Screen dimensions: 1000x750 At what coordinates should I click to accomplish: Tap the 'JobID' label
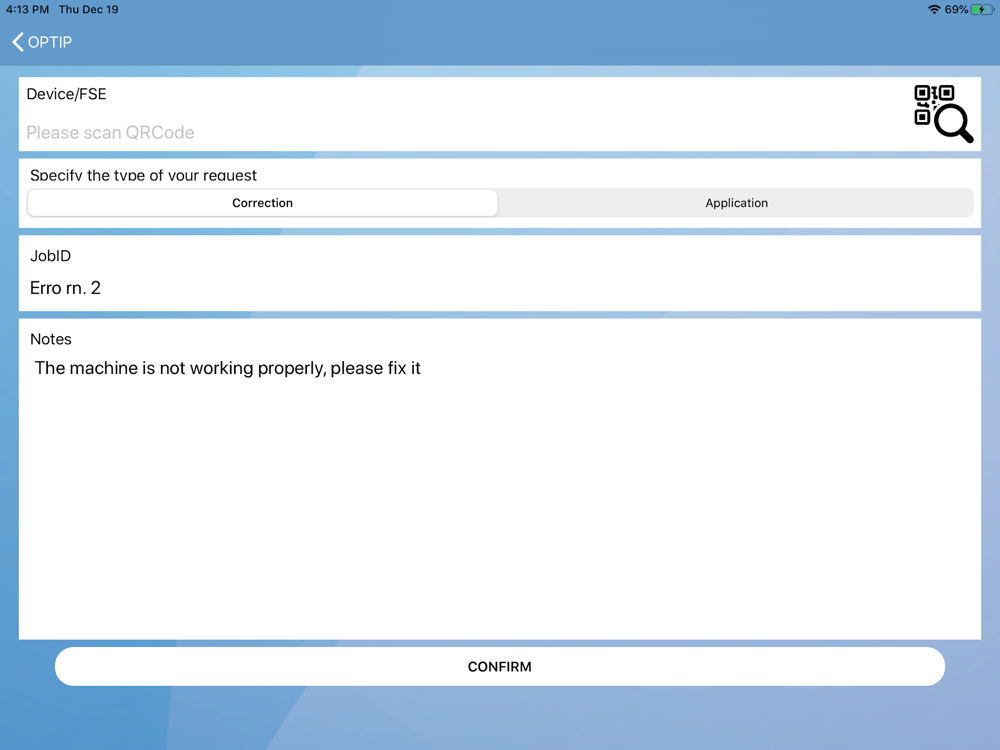[x=50, y=256]
